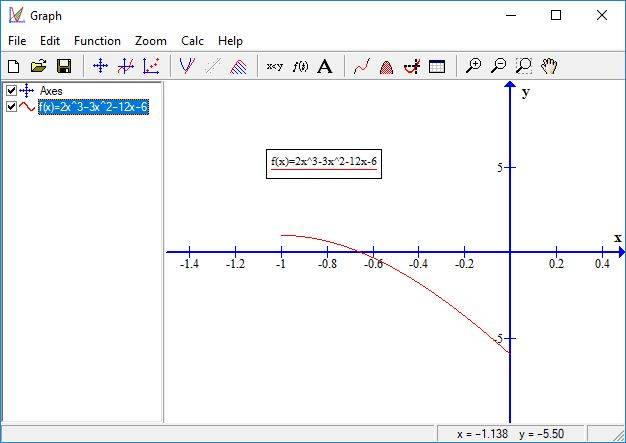Click the New document icon
626x443 pixels.
(x=14, y=67)
